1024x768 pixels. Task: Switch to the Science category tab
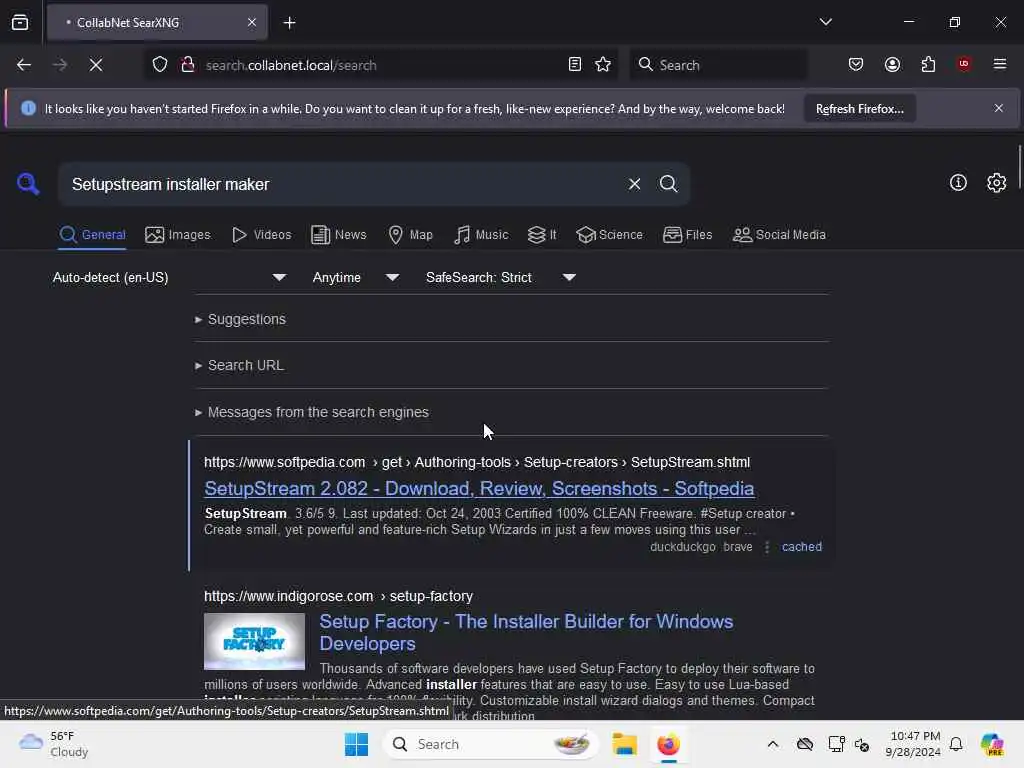tap(609, 234)
